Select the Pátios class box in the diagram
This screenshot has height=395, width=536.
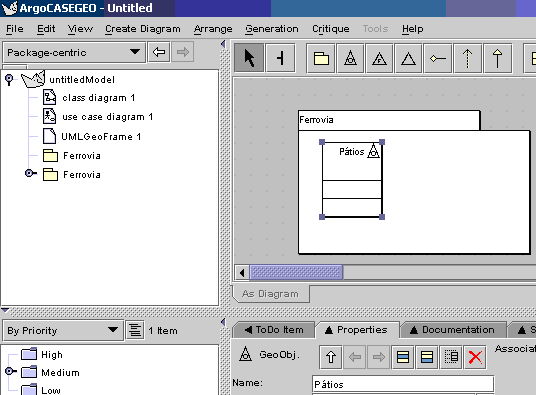tap(352, 180)
